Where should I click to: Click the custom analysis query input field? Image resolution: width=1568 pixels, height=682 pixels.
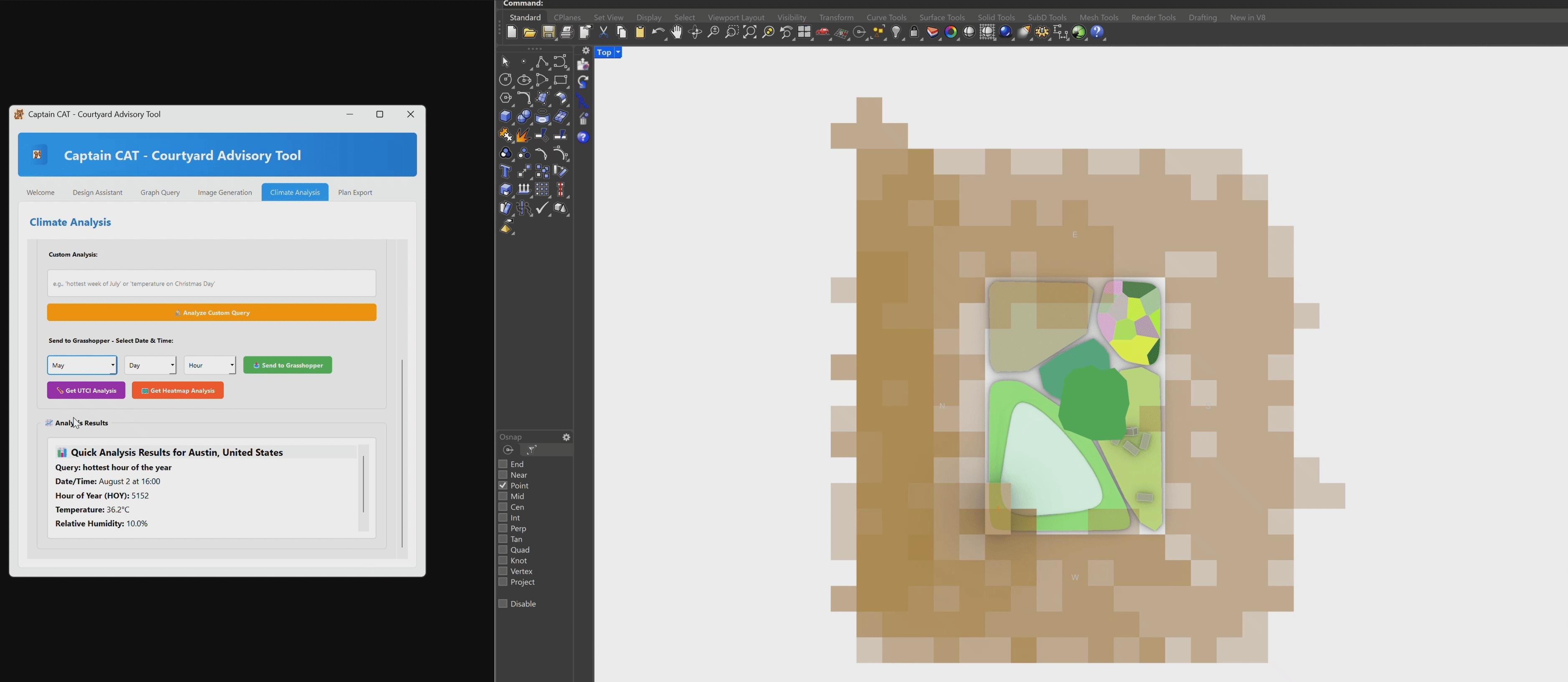(212, 283)
